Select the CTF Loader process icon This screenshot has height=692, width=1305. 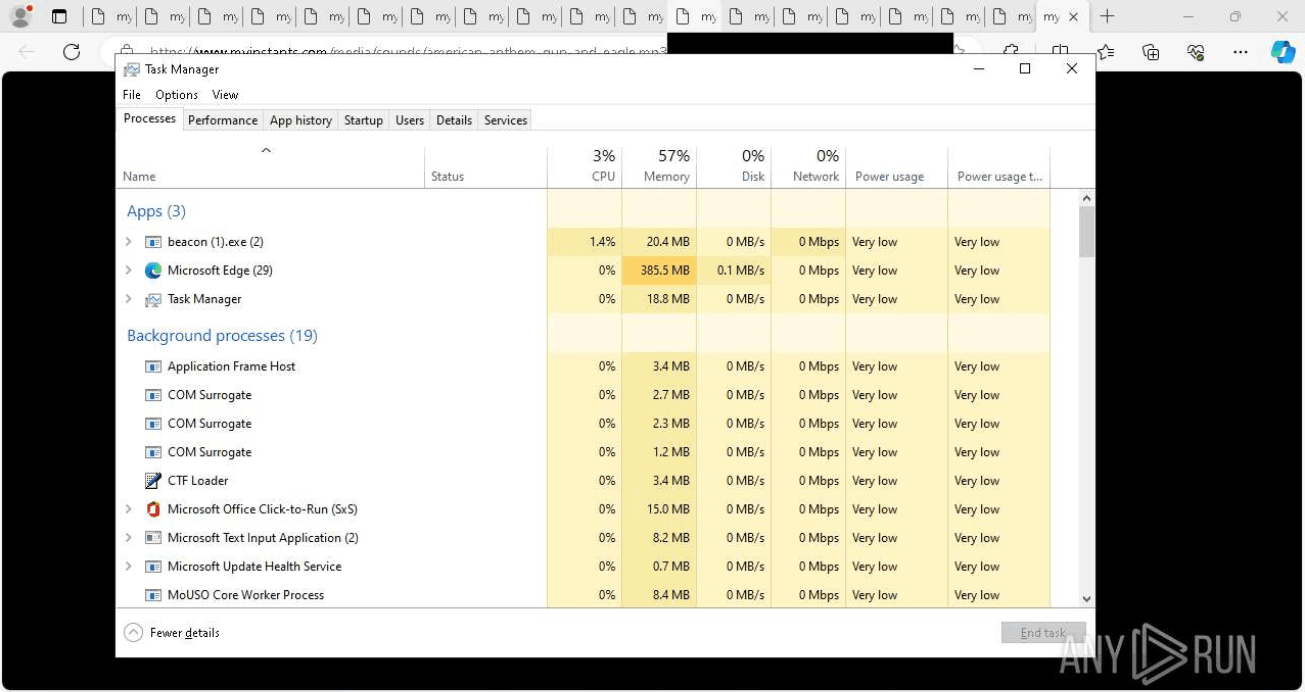pyautogui.click(x=153, y=480)
